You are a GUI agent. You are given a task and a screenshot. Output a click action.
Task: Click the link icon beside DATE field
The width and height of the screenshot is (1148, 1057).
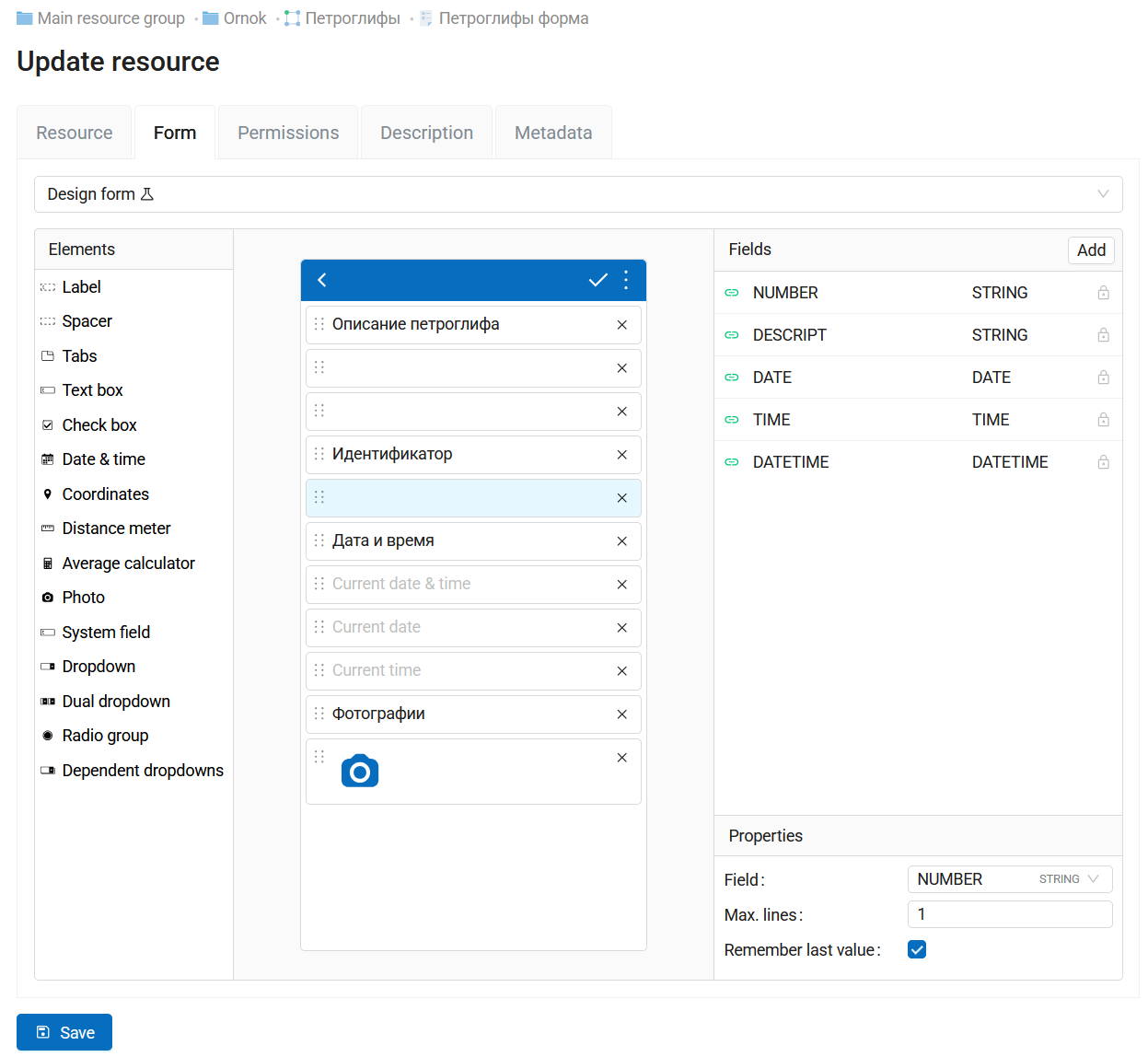732,377
